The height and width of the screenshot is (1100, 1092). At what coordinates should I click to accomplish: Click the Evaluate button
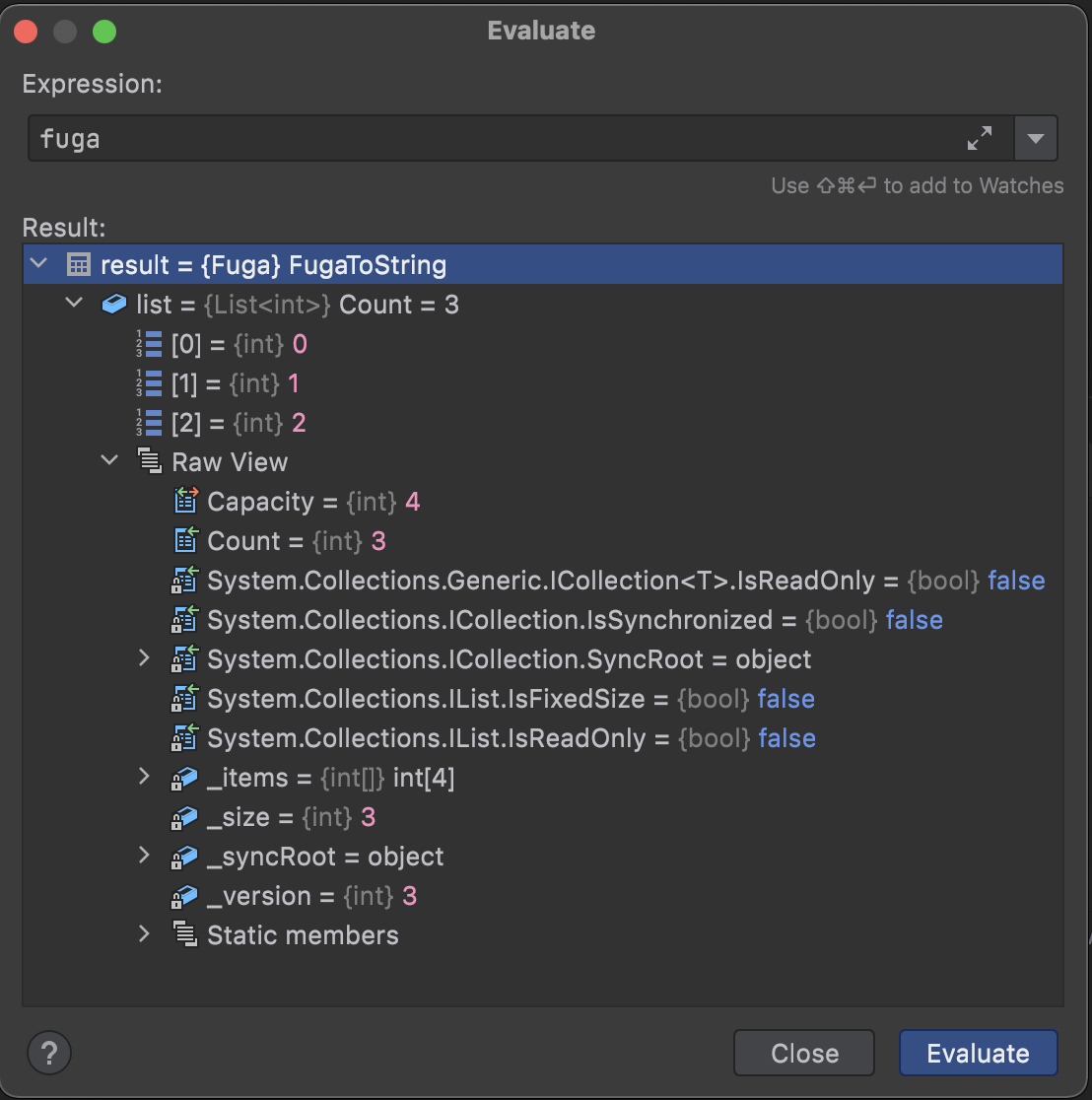[979, 1053]
